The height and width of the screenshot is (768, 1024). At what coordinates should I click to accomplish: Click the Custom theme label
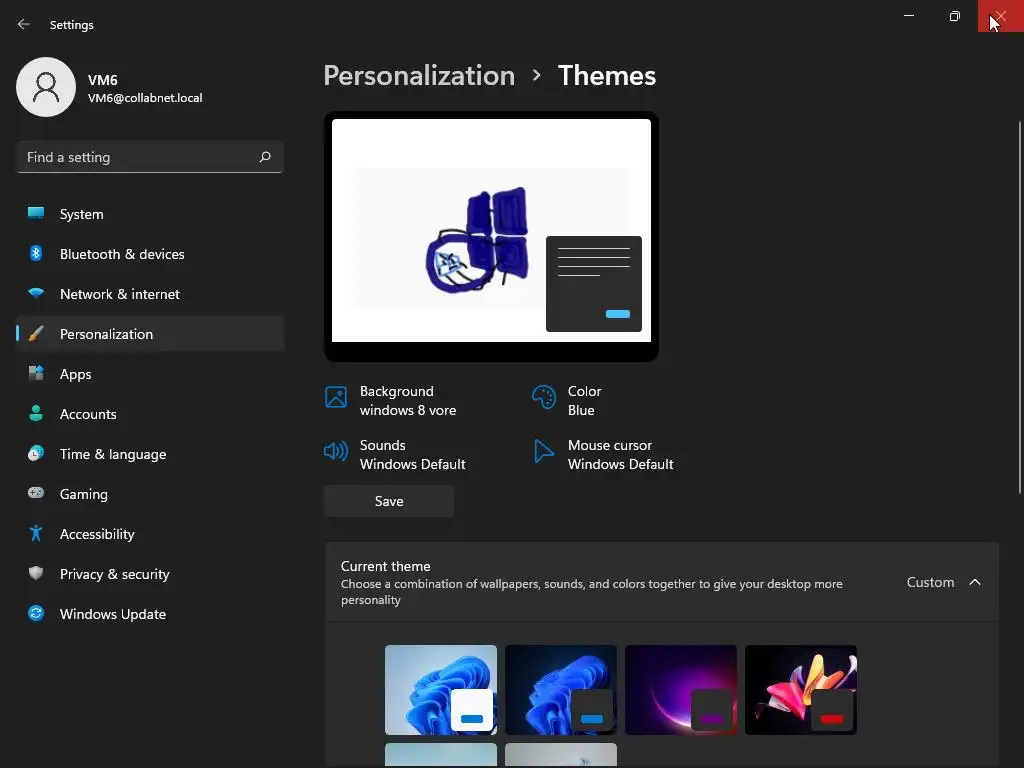coord(930,582)
